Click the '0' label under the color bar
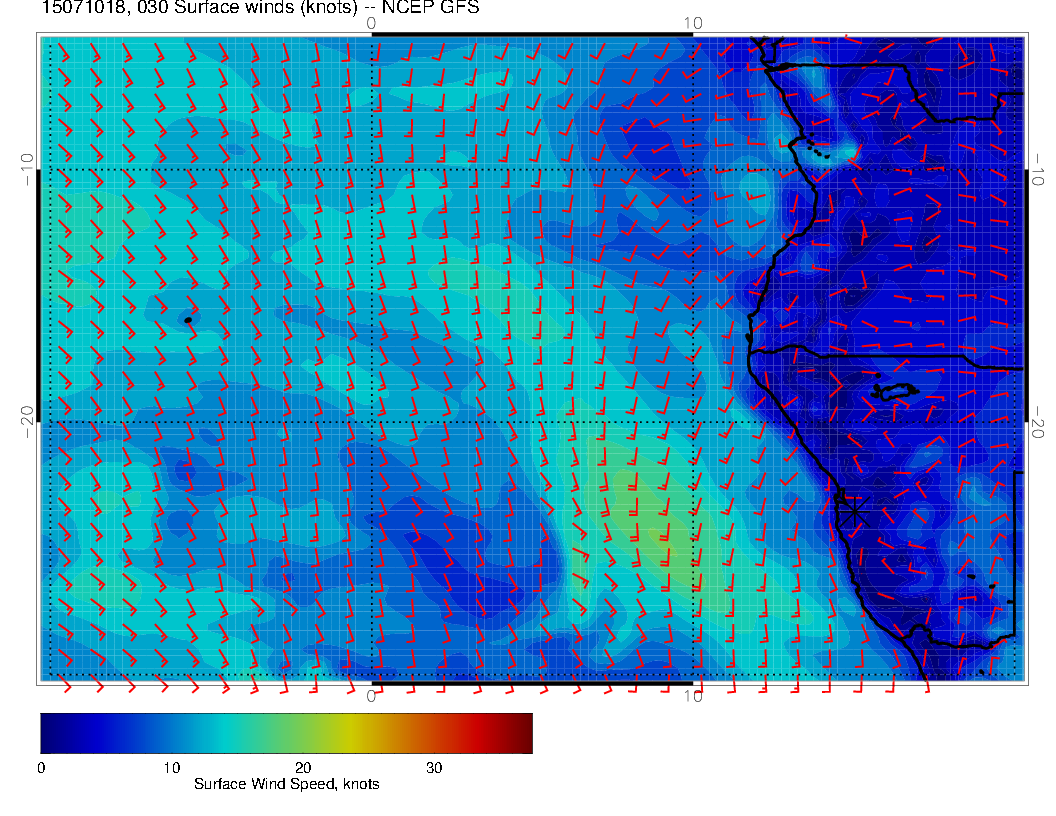Image resolution: width=1056 pixels, height=816 pixels. (41, 768)
